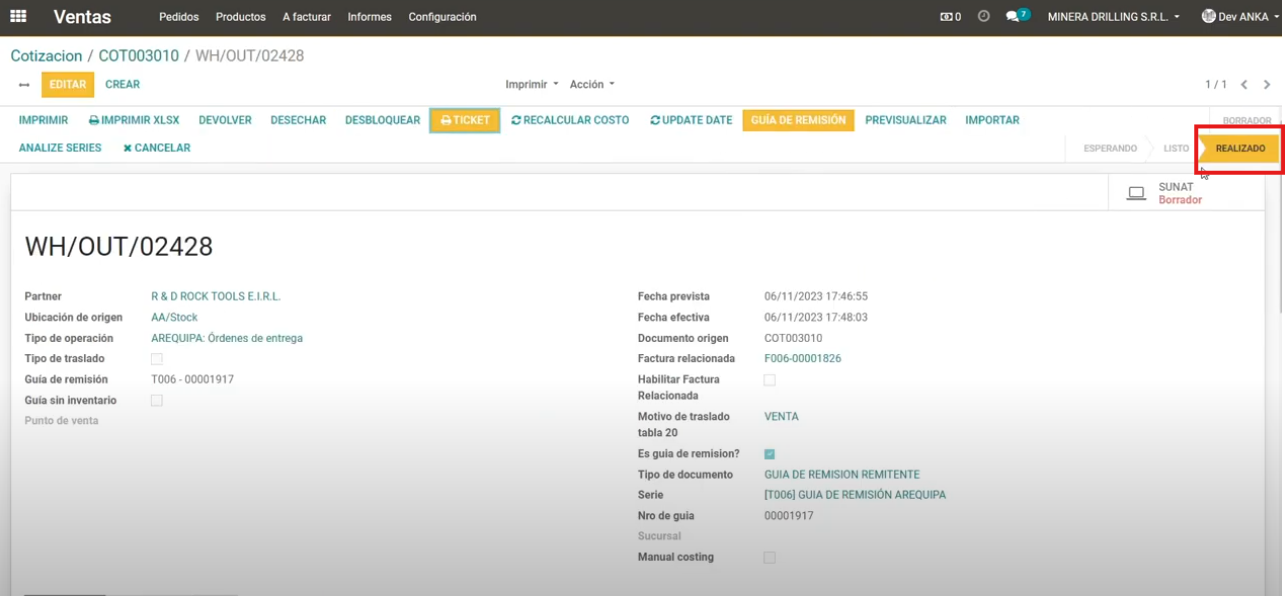Screen dimensions: 1285x596
Task: Go to next record arrow
Action: coord(1267,85)
